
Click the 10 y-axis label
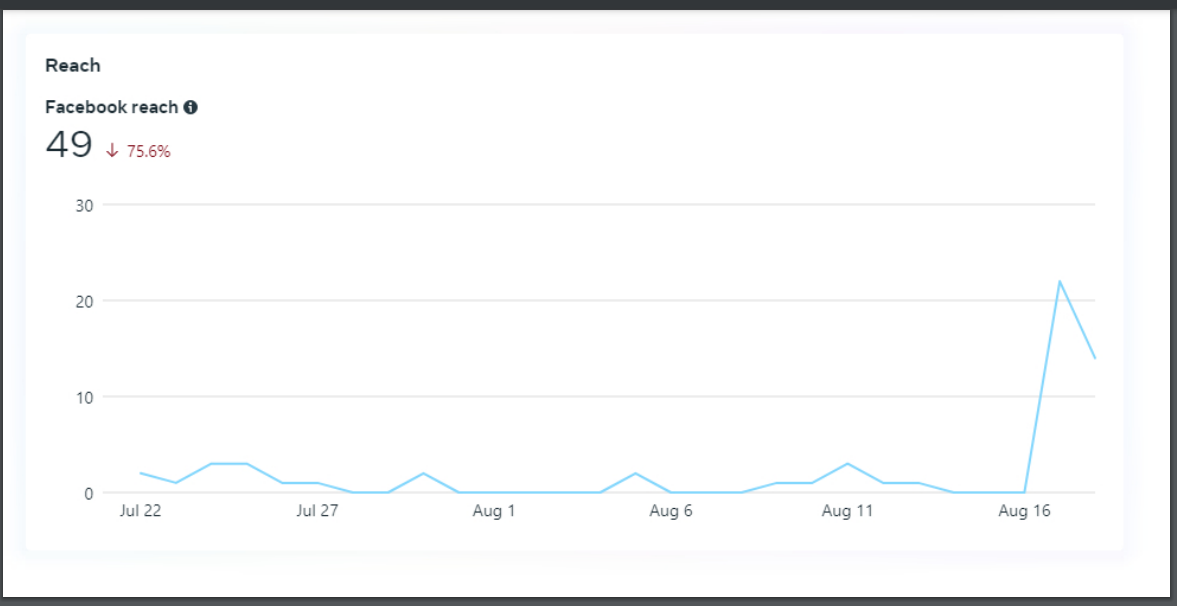point(84,397)
